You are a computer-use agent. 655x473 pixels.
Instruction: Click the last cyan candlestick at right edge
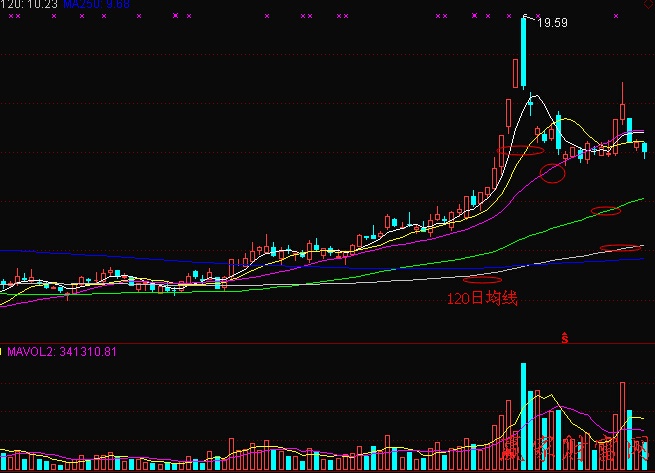(646, 150)
